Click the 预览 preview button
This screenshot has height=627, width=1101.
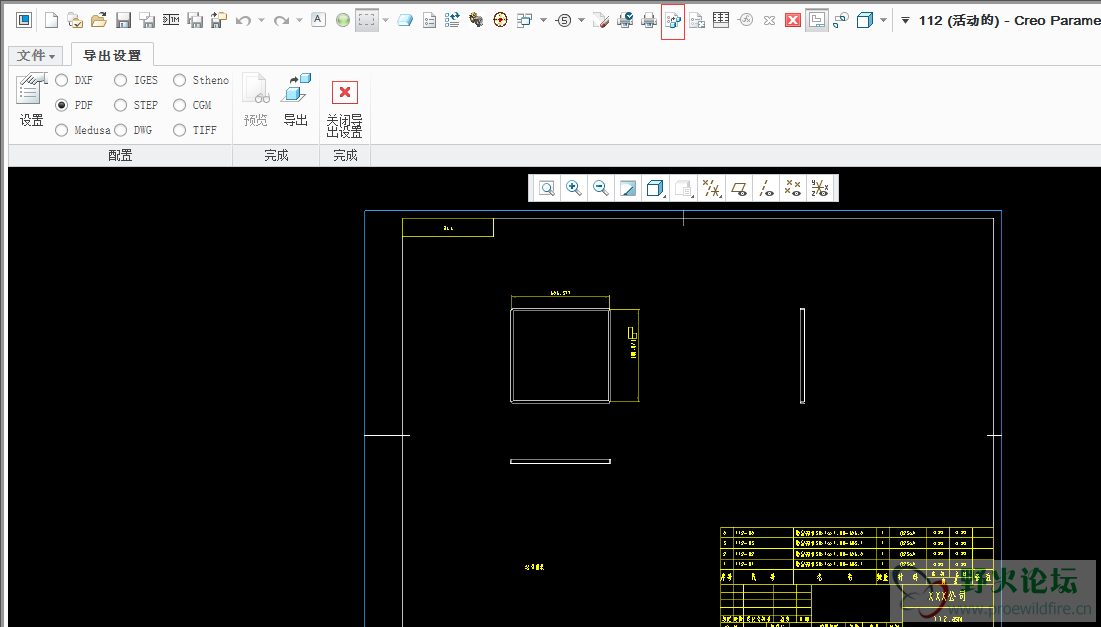256,100
